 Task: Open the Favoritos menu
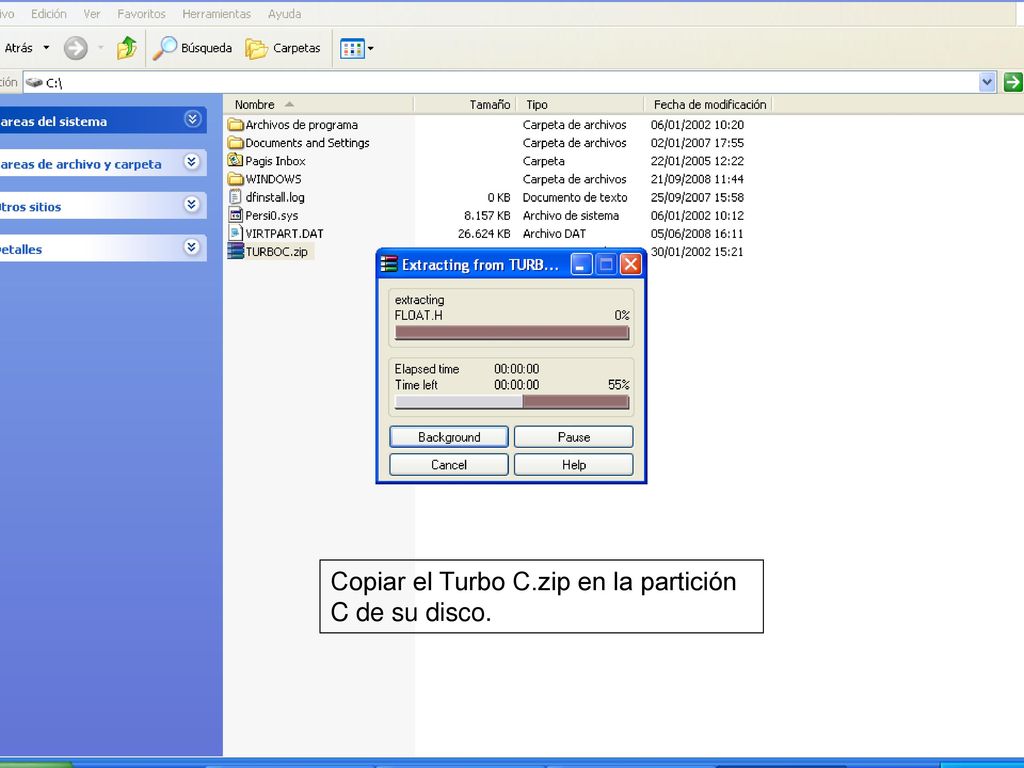click(x=141, y=14)
